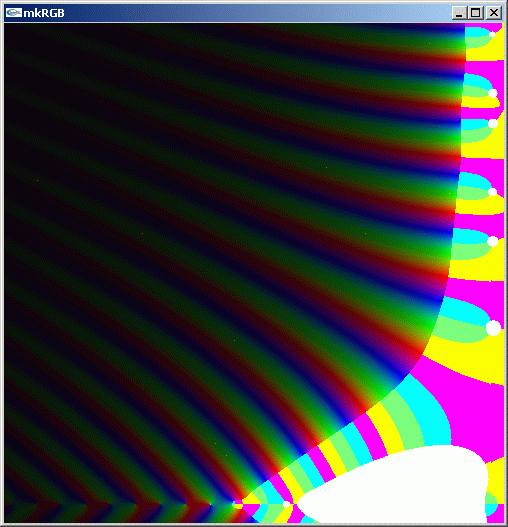Click the small white dot left of white blob
Image resolution: width=508 pixels, height=527 pixels.
point(286,504)
